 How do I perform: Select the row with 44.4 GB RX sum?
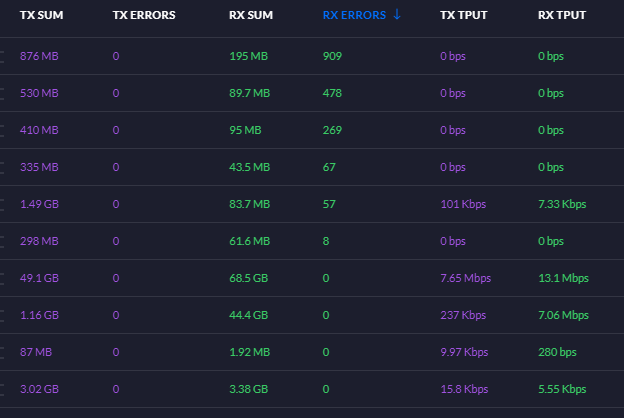(x=312, y=315)
